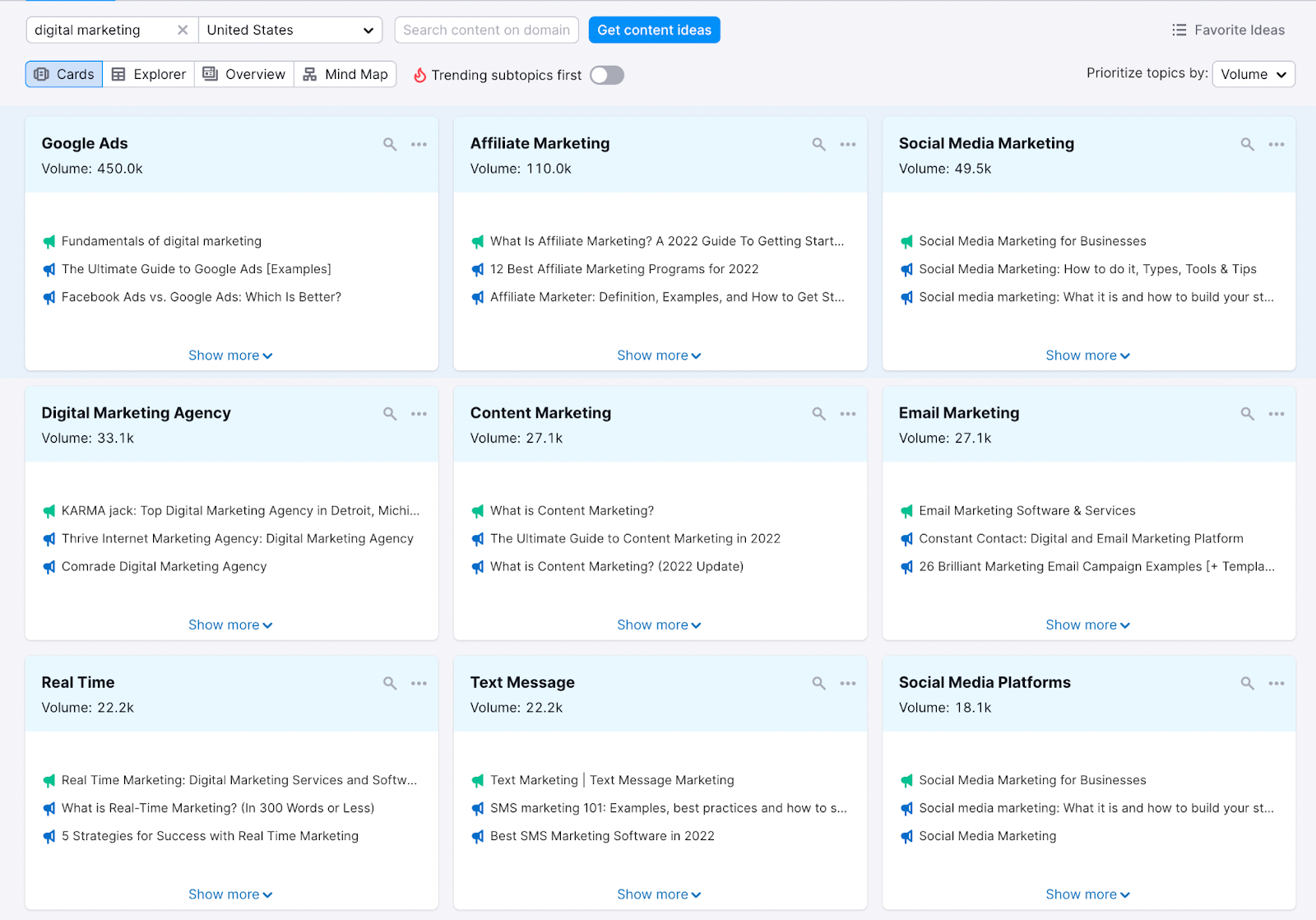The height and width of the screenshot is (920, 1316).
Task: Click the search icon on Text Message card
Action: click(x=818, y=683)
